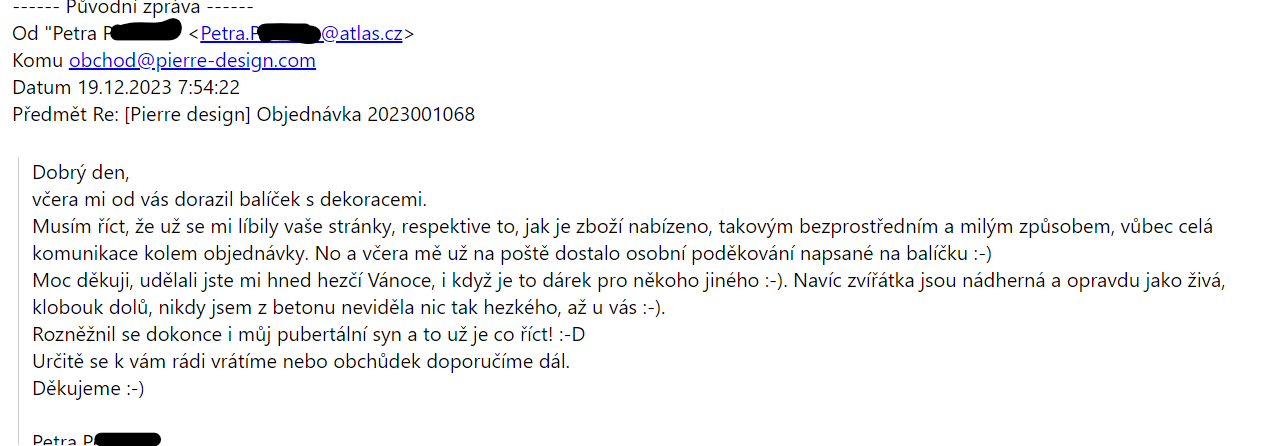Open the obchod@pierre-design.com email link
The width and height of the screenshot is (1272, 446).
192,60
